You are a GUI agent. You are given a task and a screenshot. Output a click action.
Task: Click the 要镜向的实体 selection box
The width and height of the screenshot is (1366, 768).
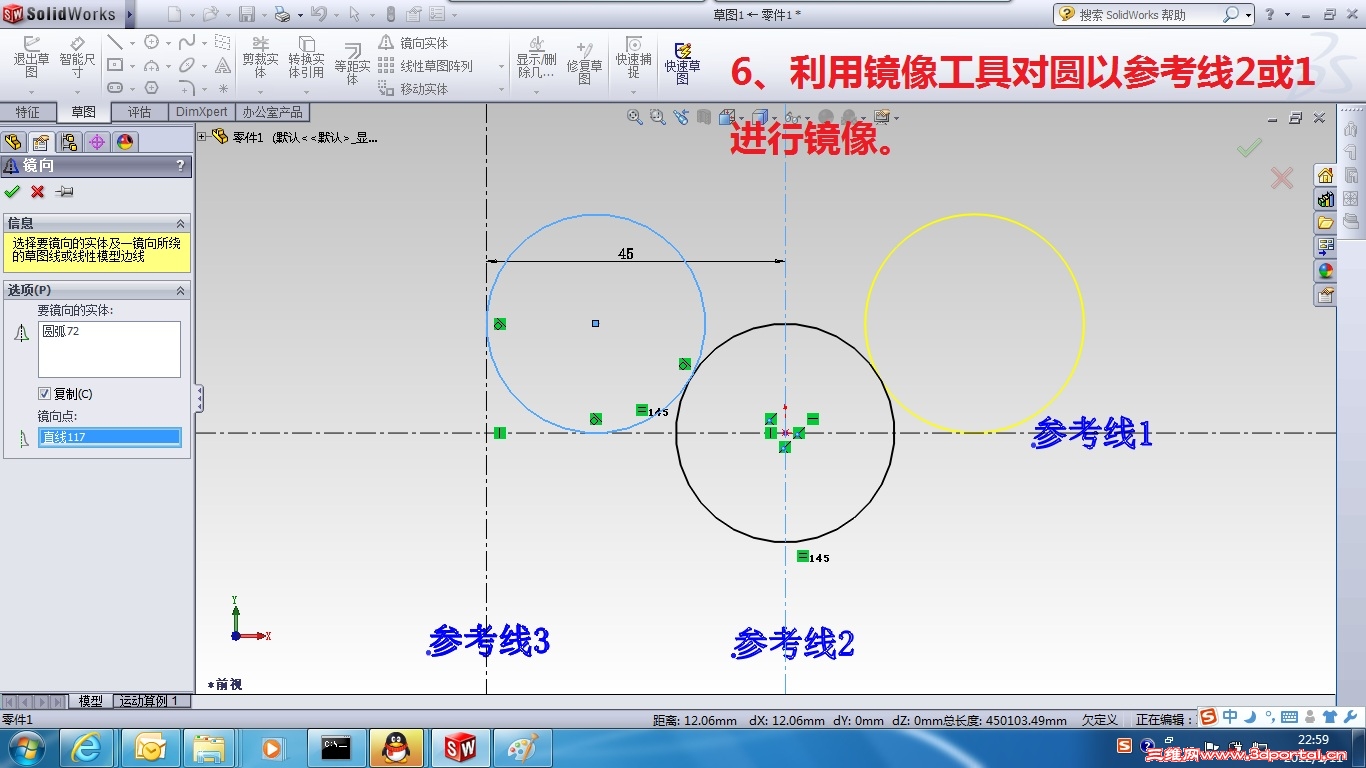[109, 349]
